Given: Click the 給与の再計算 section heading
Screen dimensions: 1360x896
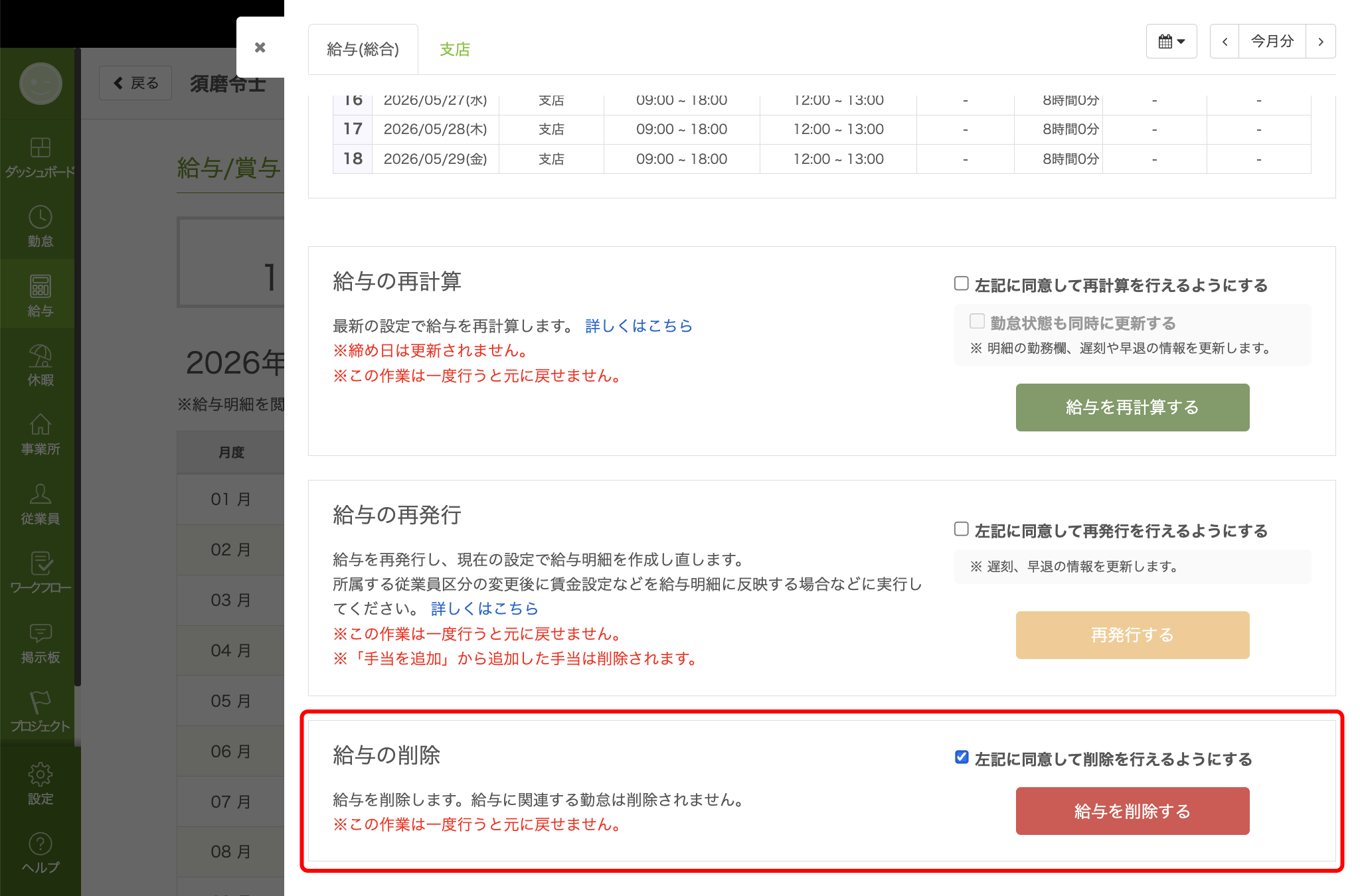Looking at the screenshot, I should 397,281.
